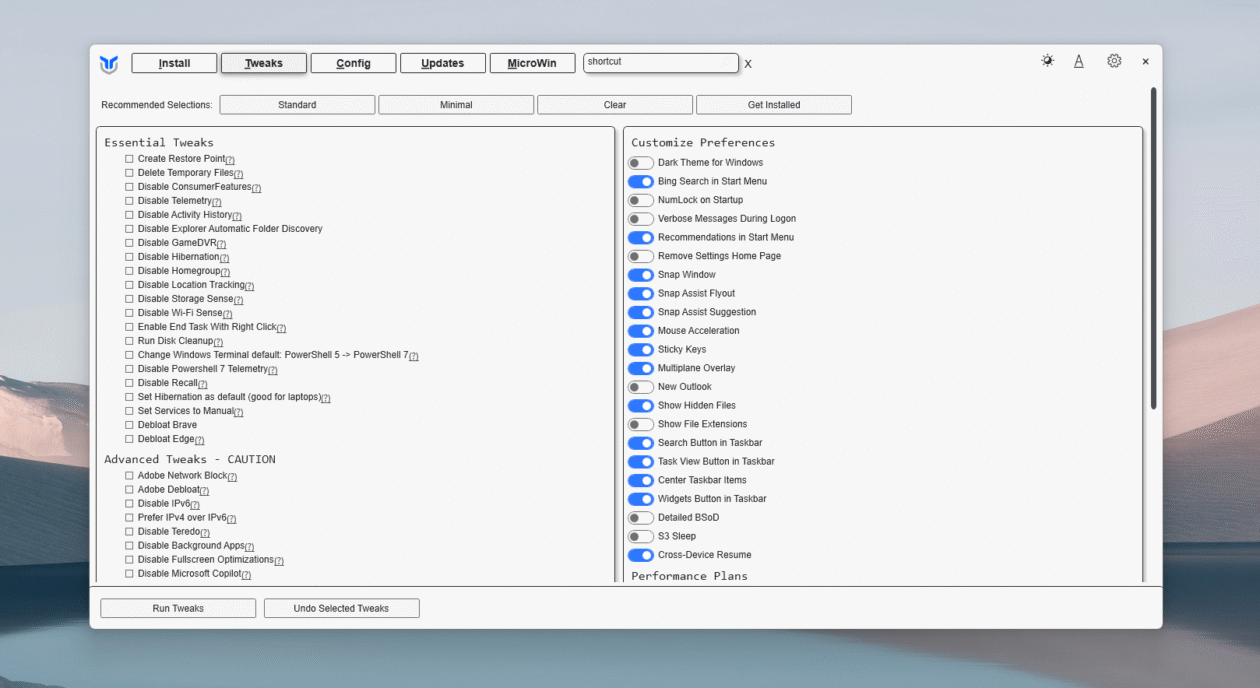Open the MicroWin tab

click(x=532, y=63)
